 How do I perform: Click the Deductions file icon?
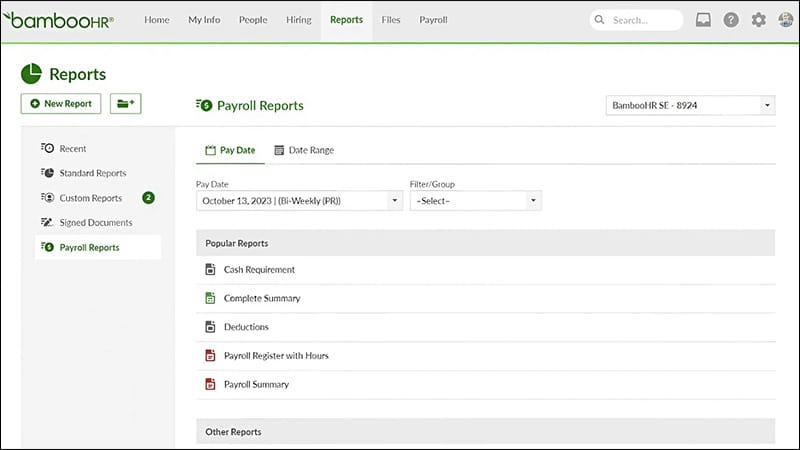point(210,327)
